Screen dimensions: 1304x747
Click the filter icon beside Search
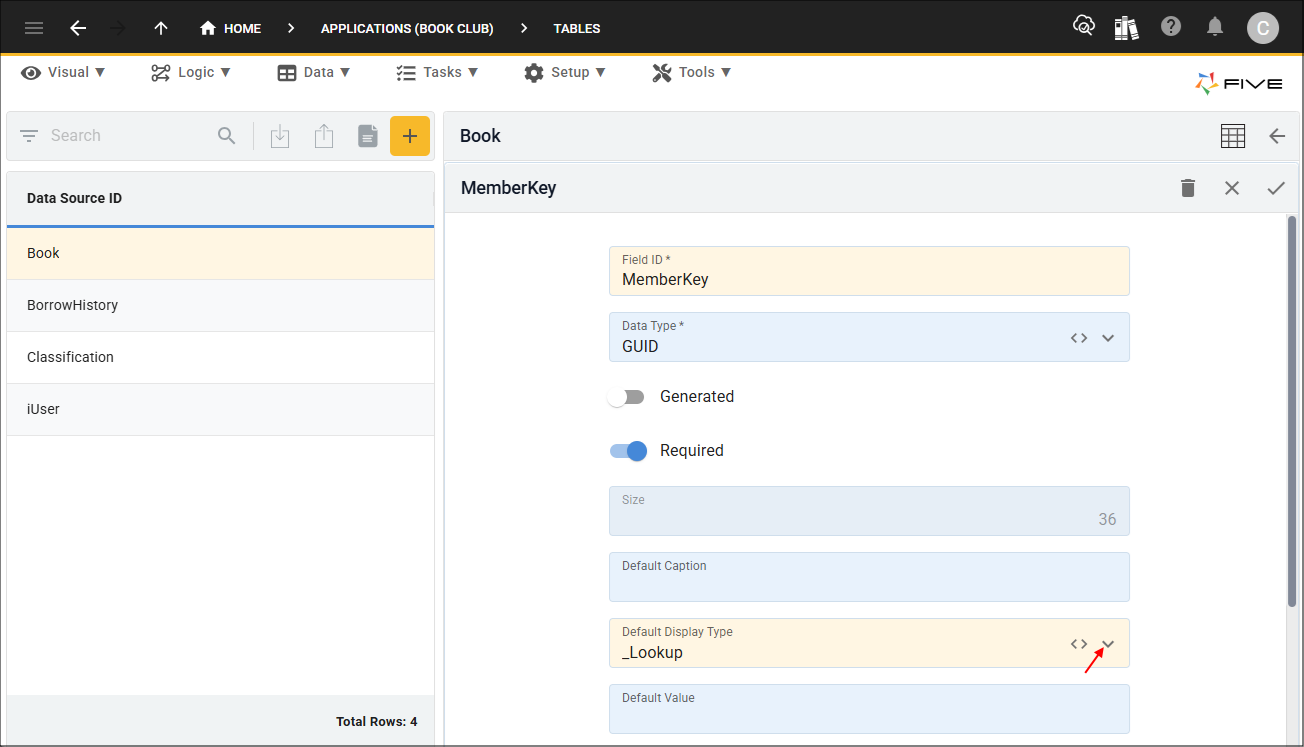pos(29,136)
